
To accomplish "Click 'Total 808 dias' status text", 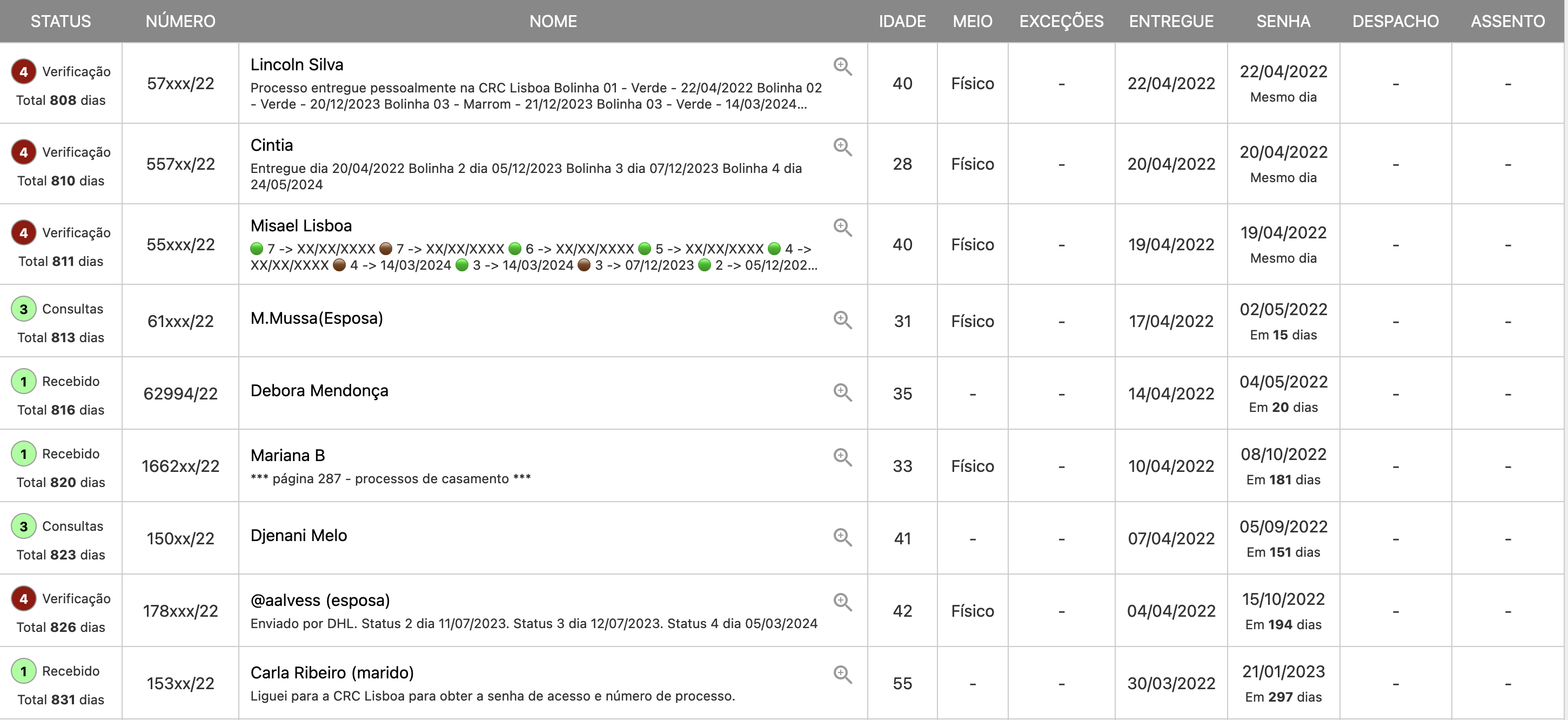I will (x=61, y=101).
